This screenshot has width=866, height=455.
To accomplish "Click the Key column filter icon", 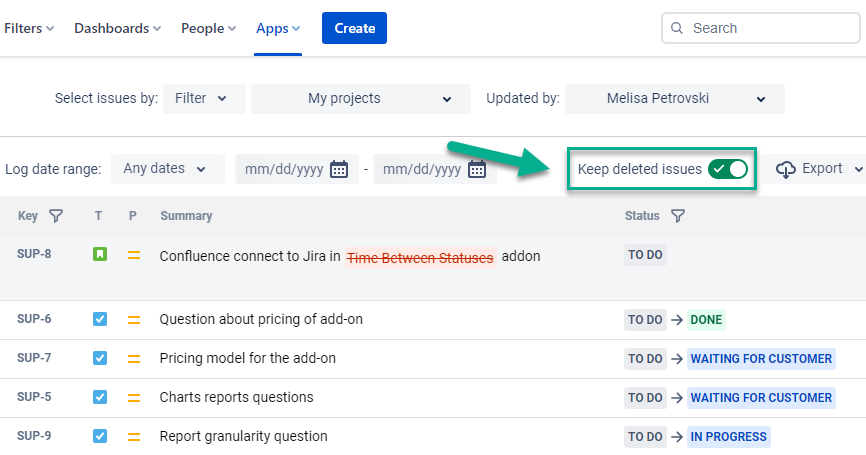I will pyautogui.click(x=56, y=216).
